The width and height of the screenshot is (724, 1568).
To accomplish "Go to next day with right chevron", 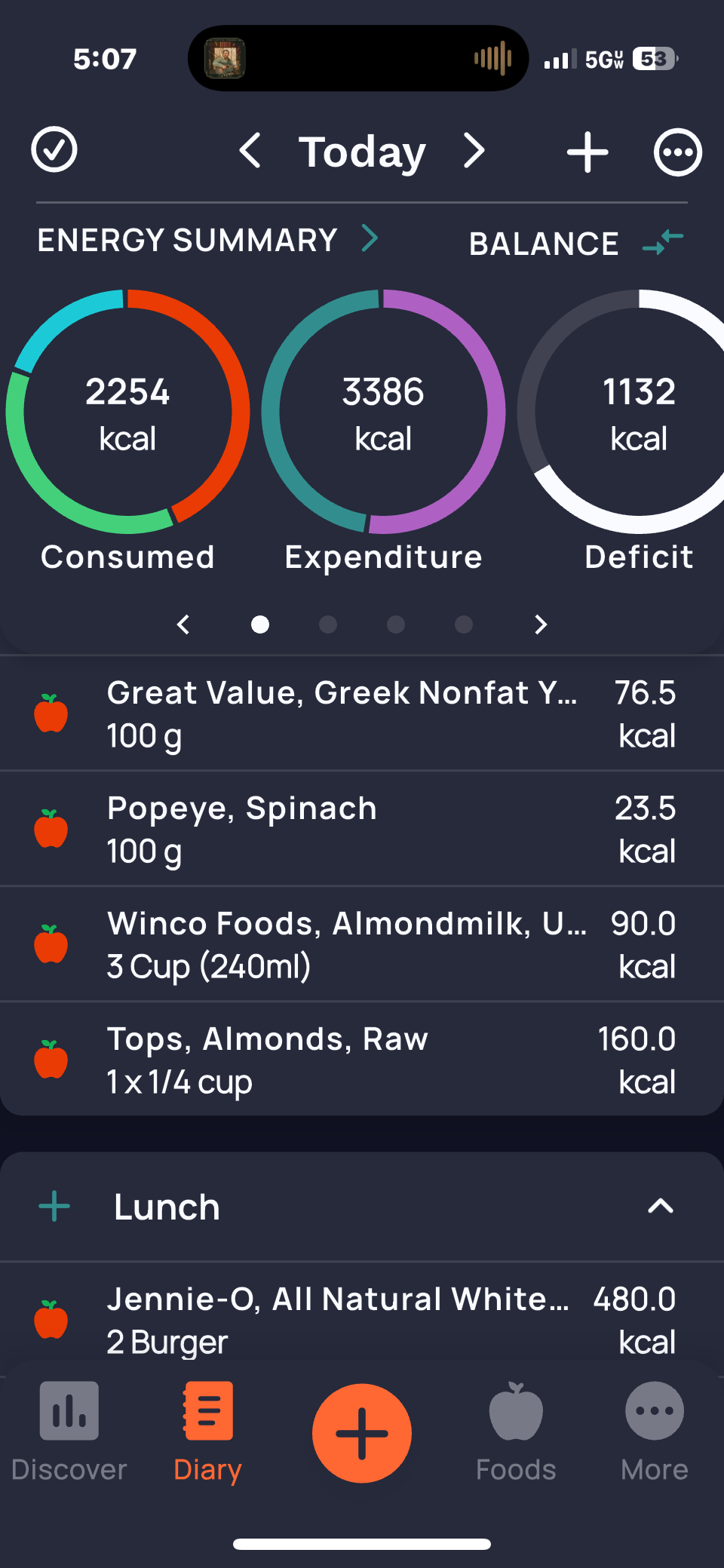I will point(474,151).
